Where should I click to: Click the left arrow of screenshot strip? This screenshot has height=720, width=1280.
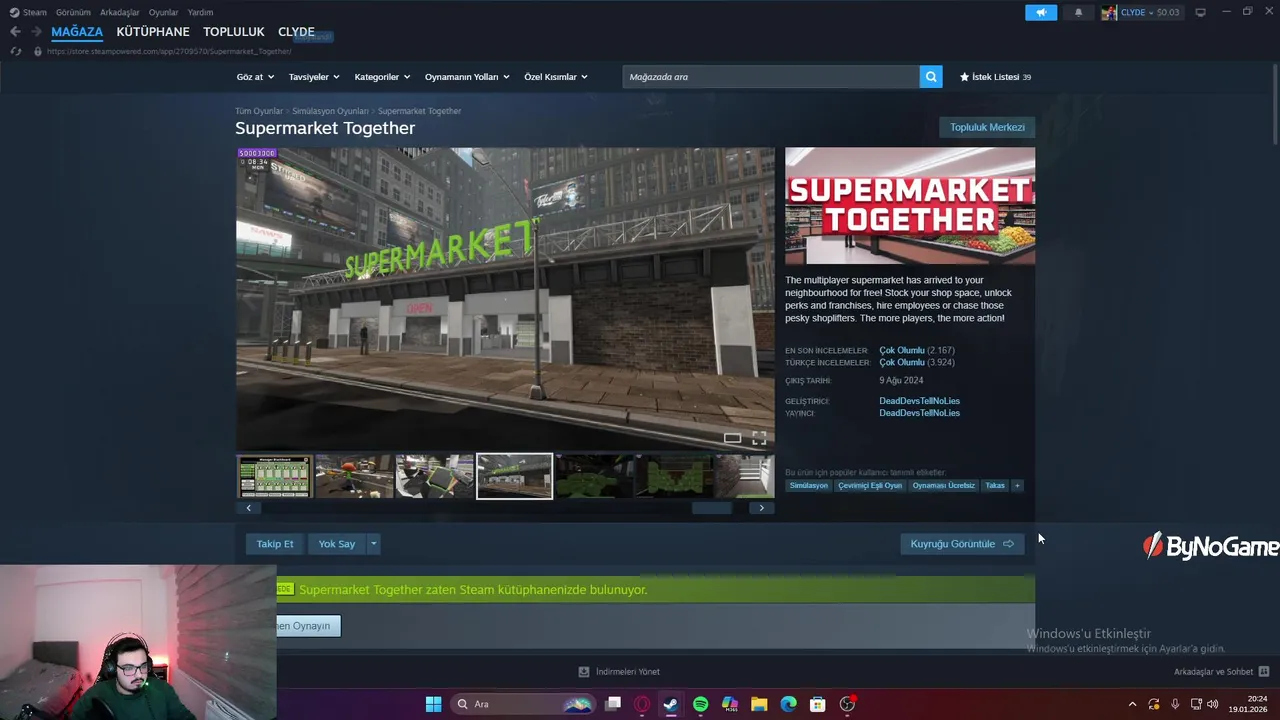click(248, 508)
